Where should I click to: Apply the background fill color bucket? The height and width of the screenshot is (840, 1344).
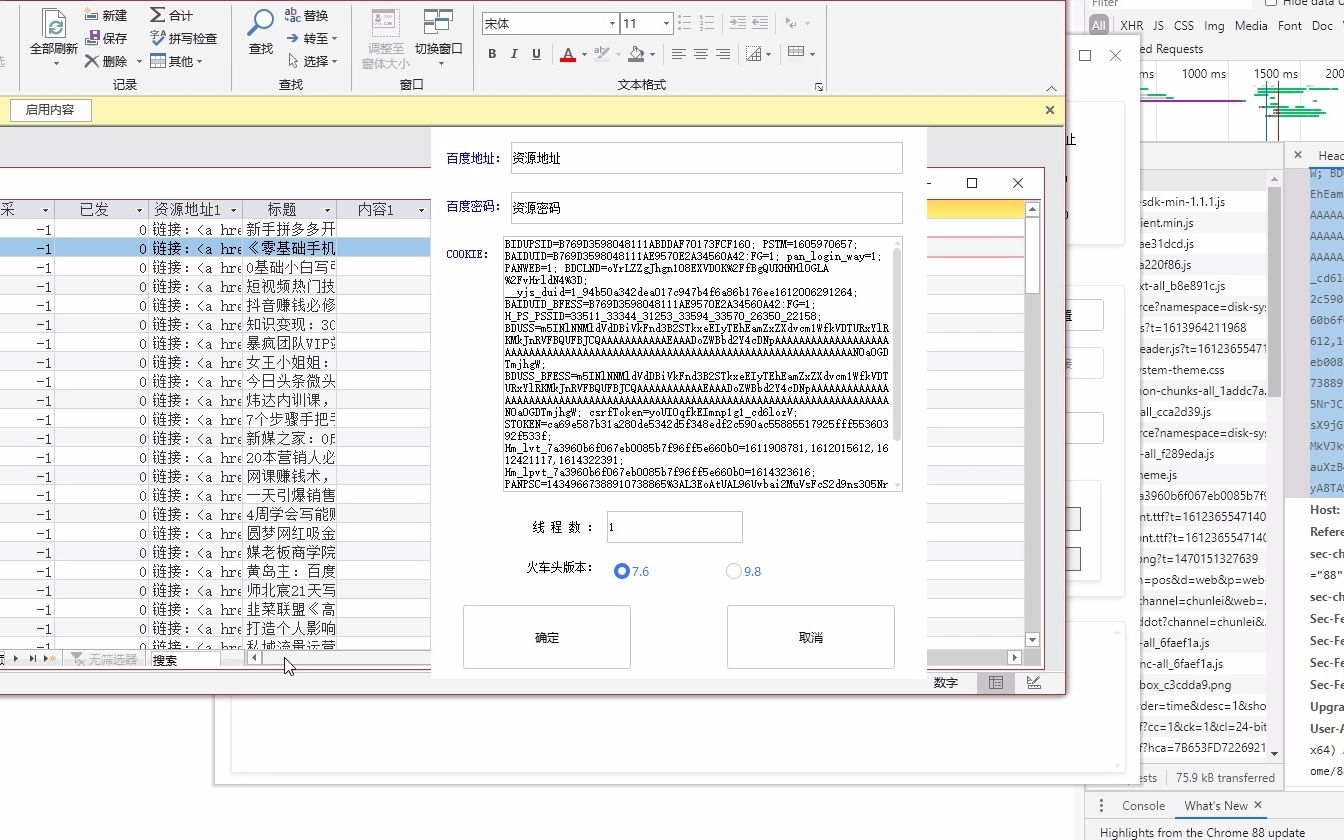(x=637, y=54)
